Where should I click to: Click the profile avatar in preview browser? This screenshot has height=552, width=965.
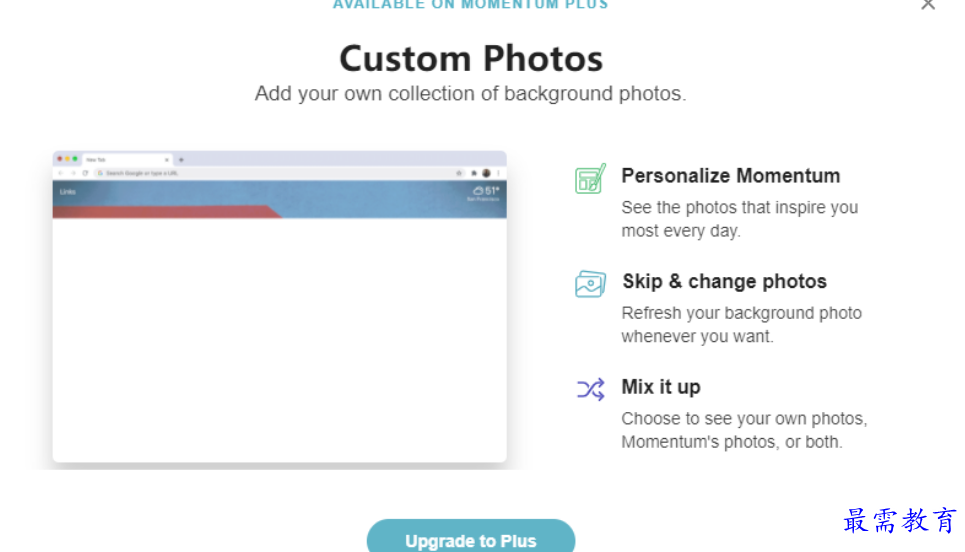(x=486, y=174)
